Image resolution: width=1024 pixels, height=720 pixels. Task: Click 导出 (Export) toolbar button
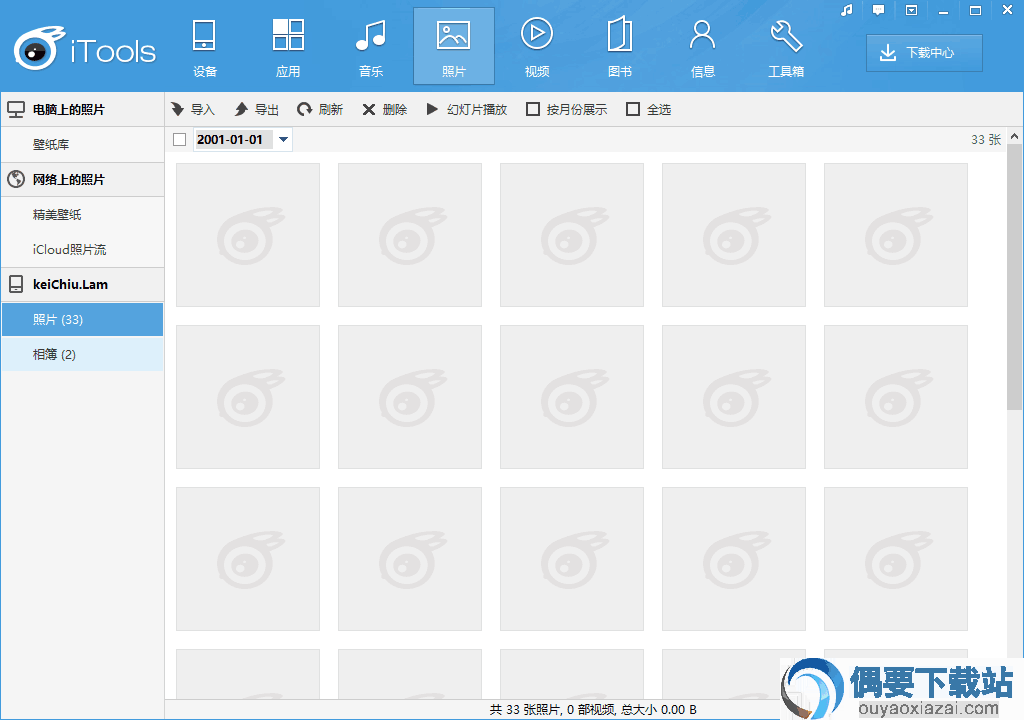click(257, 109)
